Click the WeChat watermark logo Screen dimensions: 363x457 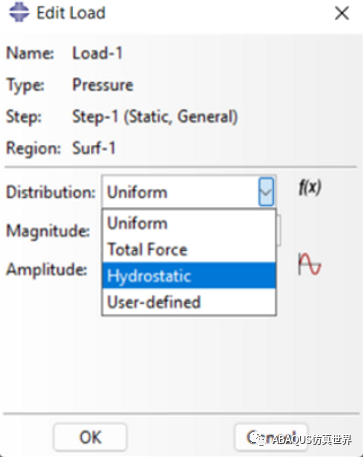point(258,438)
